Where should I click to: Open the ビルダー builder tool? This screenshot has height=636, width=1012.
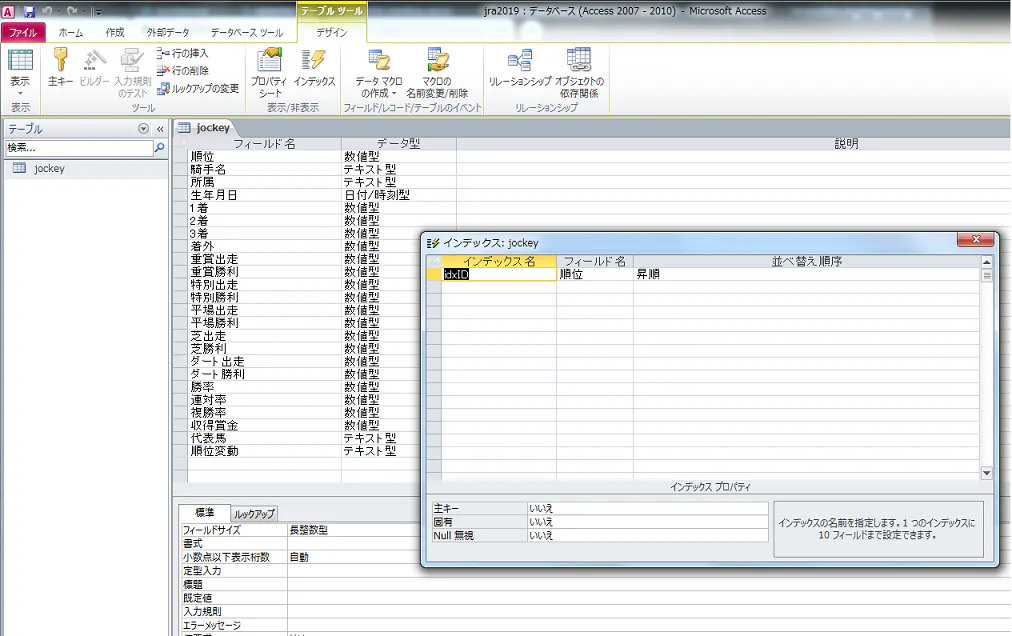(x=94, y=67)
